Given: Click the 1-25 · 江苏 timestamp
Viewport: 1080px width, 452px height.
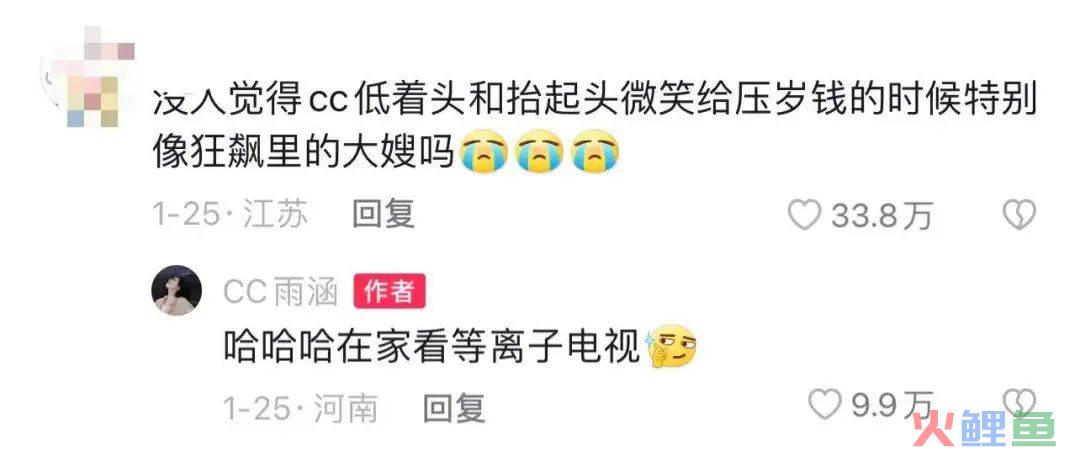Looking at the screenshot, I should (230, 216).
